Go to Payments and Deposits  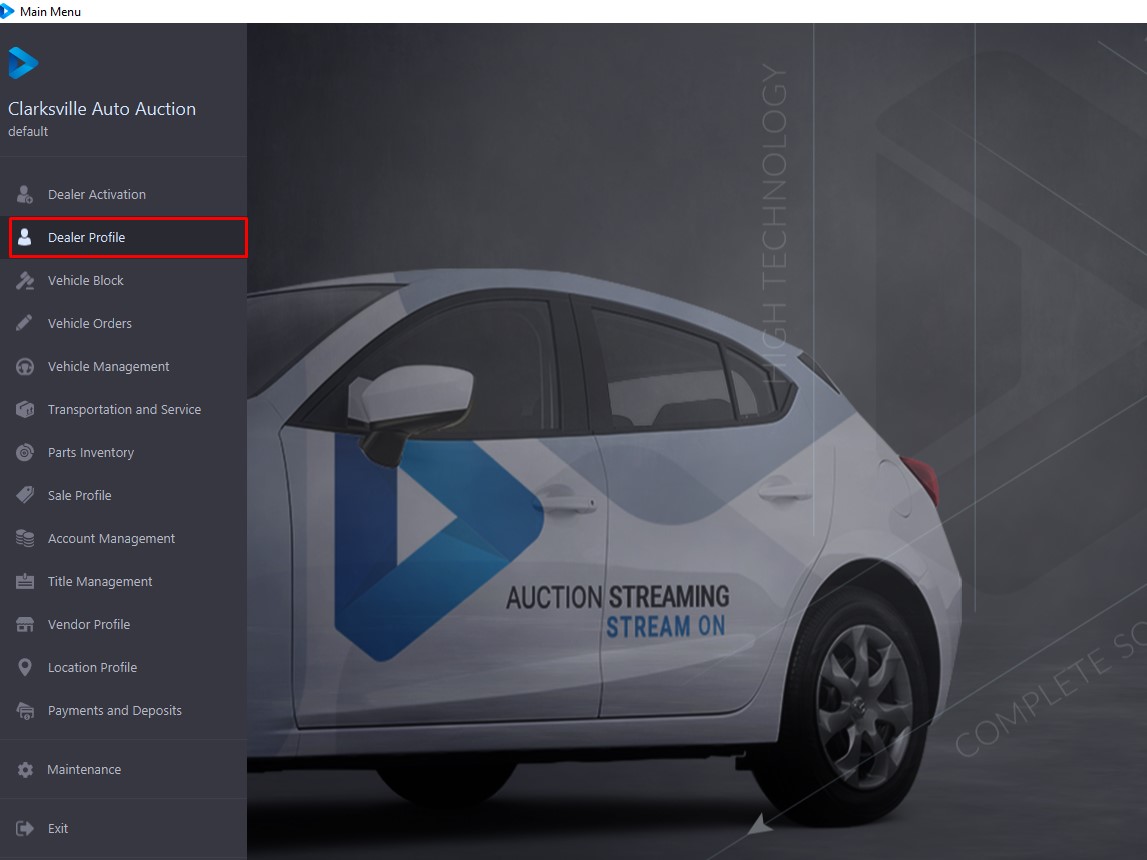[114, 711]
